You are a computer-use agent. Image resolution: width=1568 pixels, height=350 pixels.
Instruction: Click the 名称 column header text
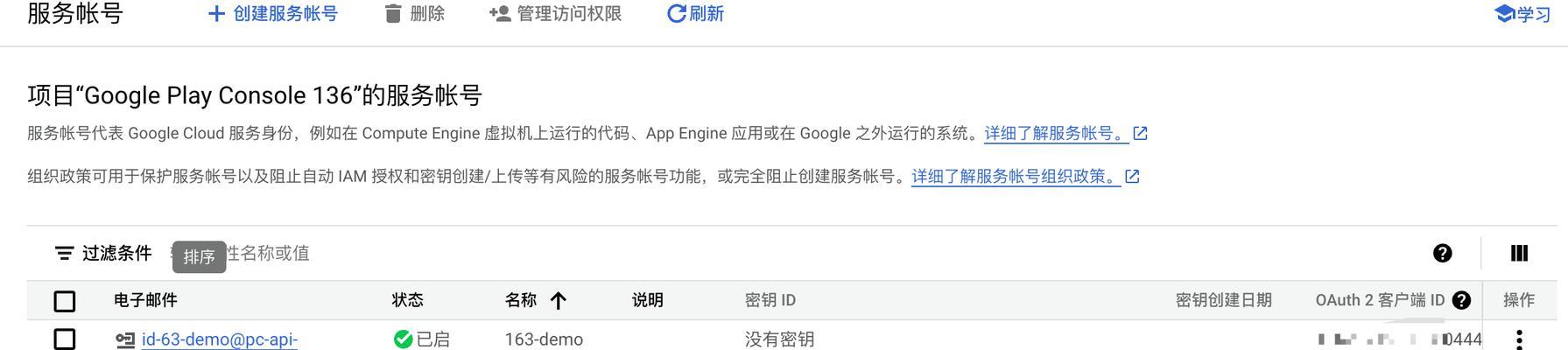[x=521, y=300]
